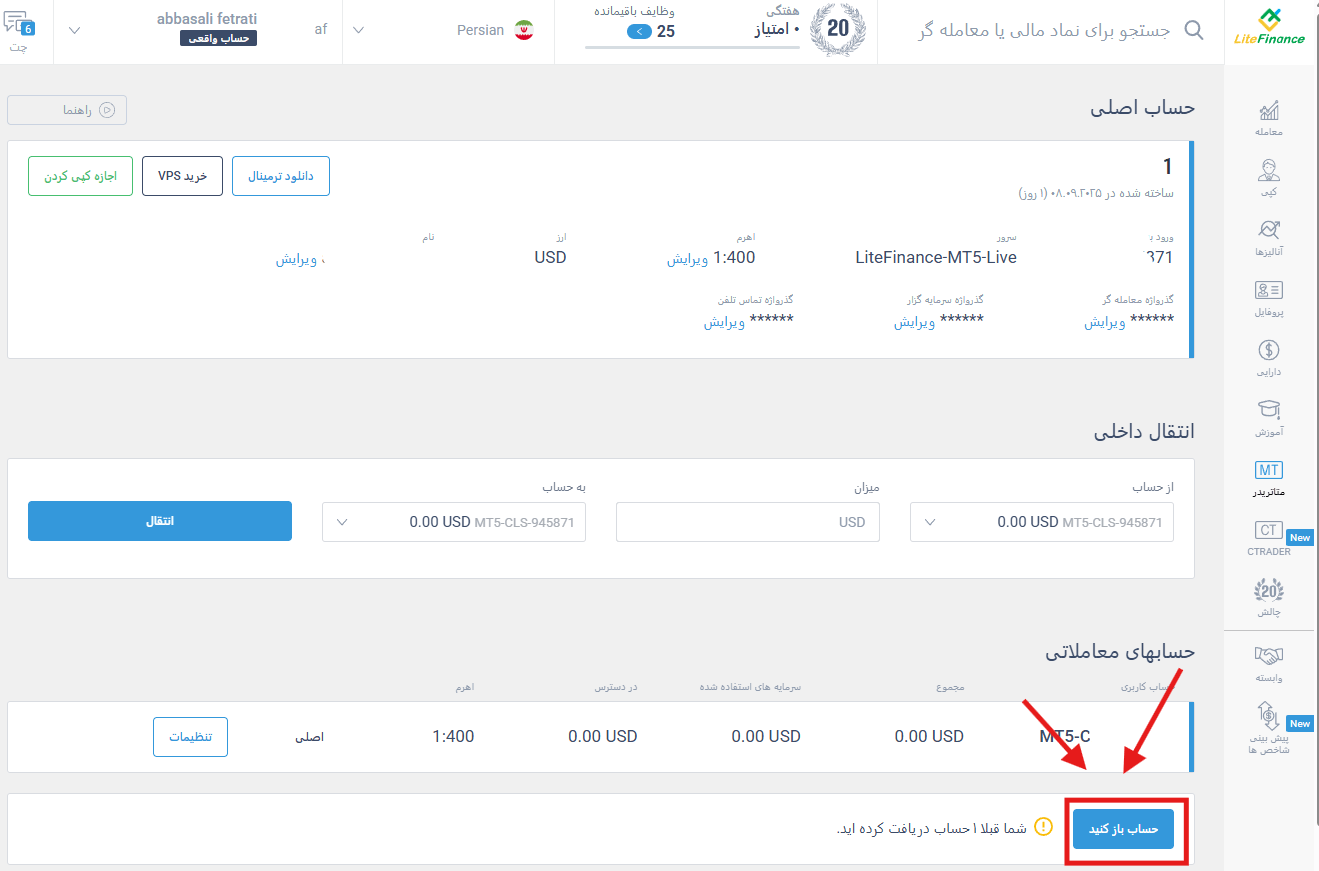The width and height of the screenshot is (1319, 871).
Task: Open the آموزش education graduation cap icon
Action: click(1268, 410)
